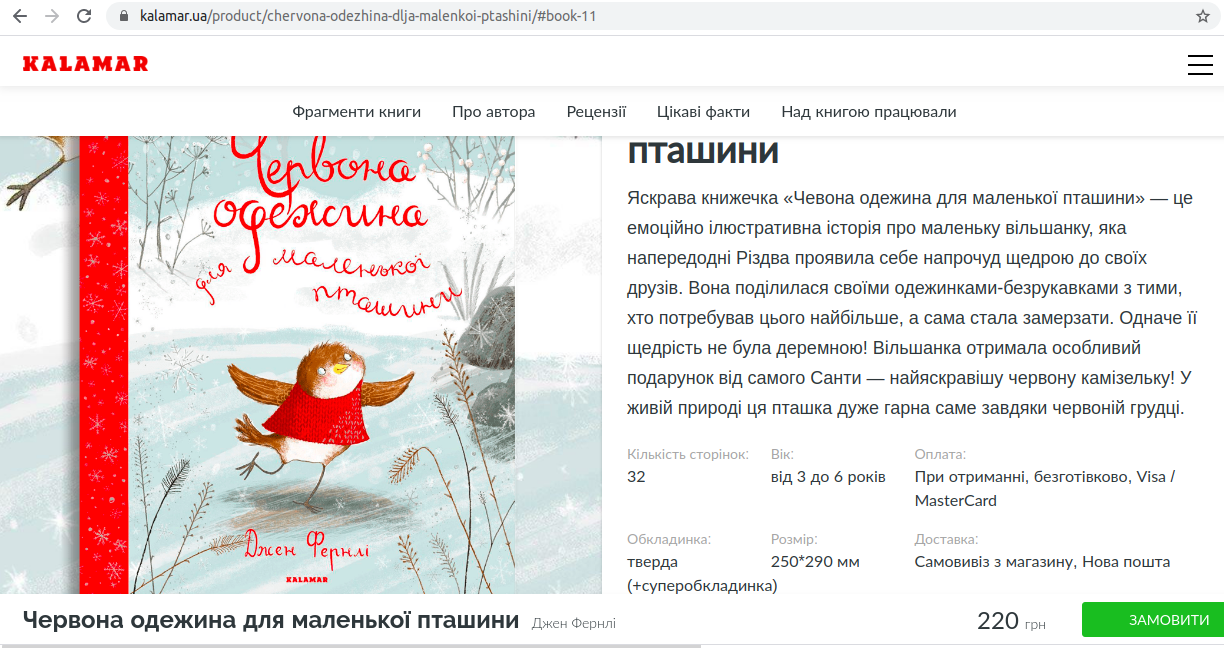Image resolution: width=1224 pixels, height=648 pixels.
Task: Jump to Над книгою працювали
Action: [869, 112]
